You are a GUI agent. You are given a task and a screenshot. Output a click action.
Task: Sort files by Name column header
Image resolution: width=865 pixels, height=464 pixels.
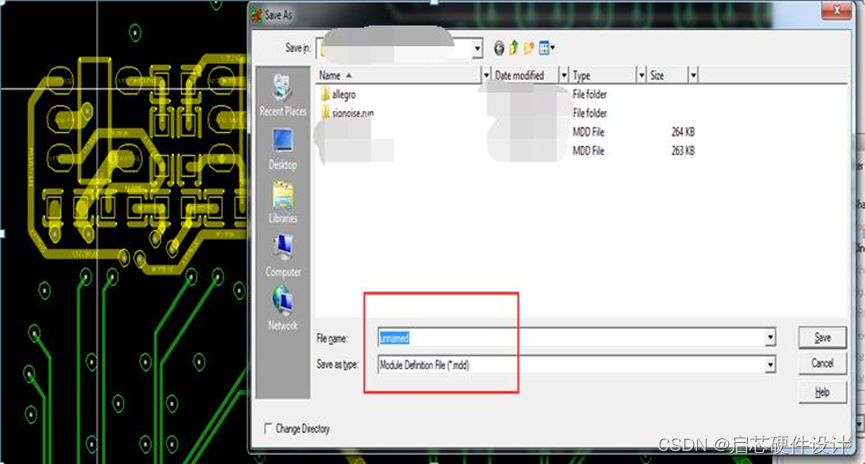click(x=400, y=75)
